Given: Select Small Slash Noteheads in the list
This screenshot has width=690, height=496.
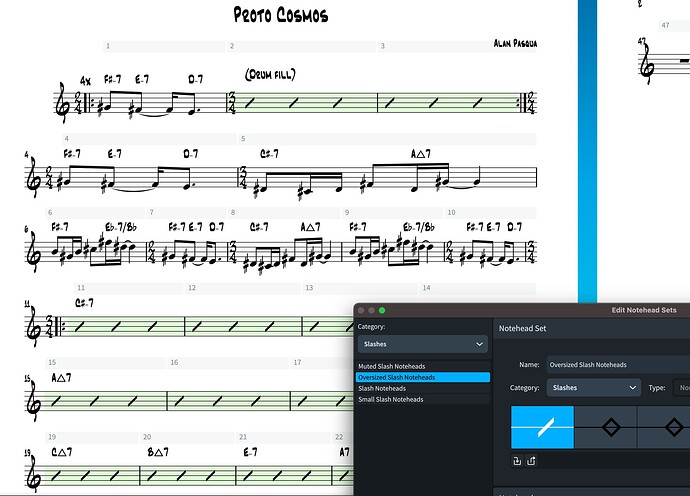Looking at the screenshot, I should coord(422,399).
